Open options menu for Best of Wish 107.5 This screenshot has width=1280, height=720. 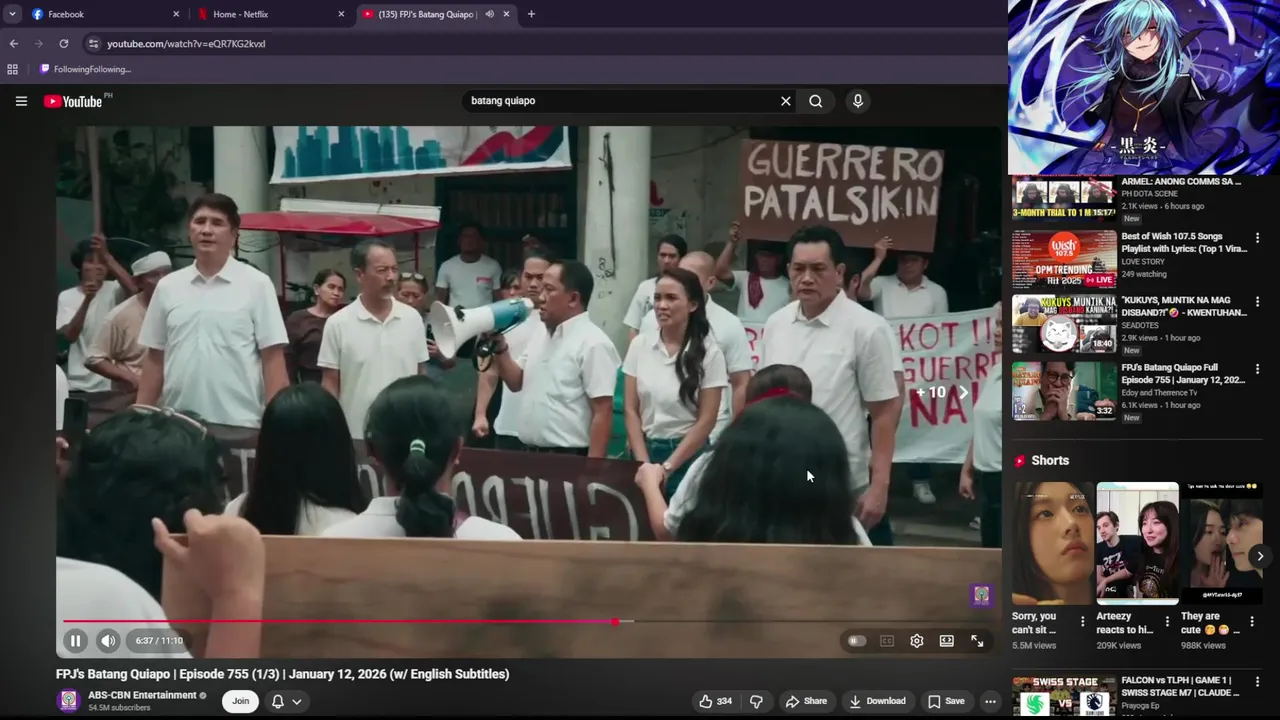point(1257,238)
